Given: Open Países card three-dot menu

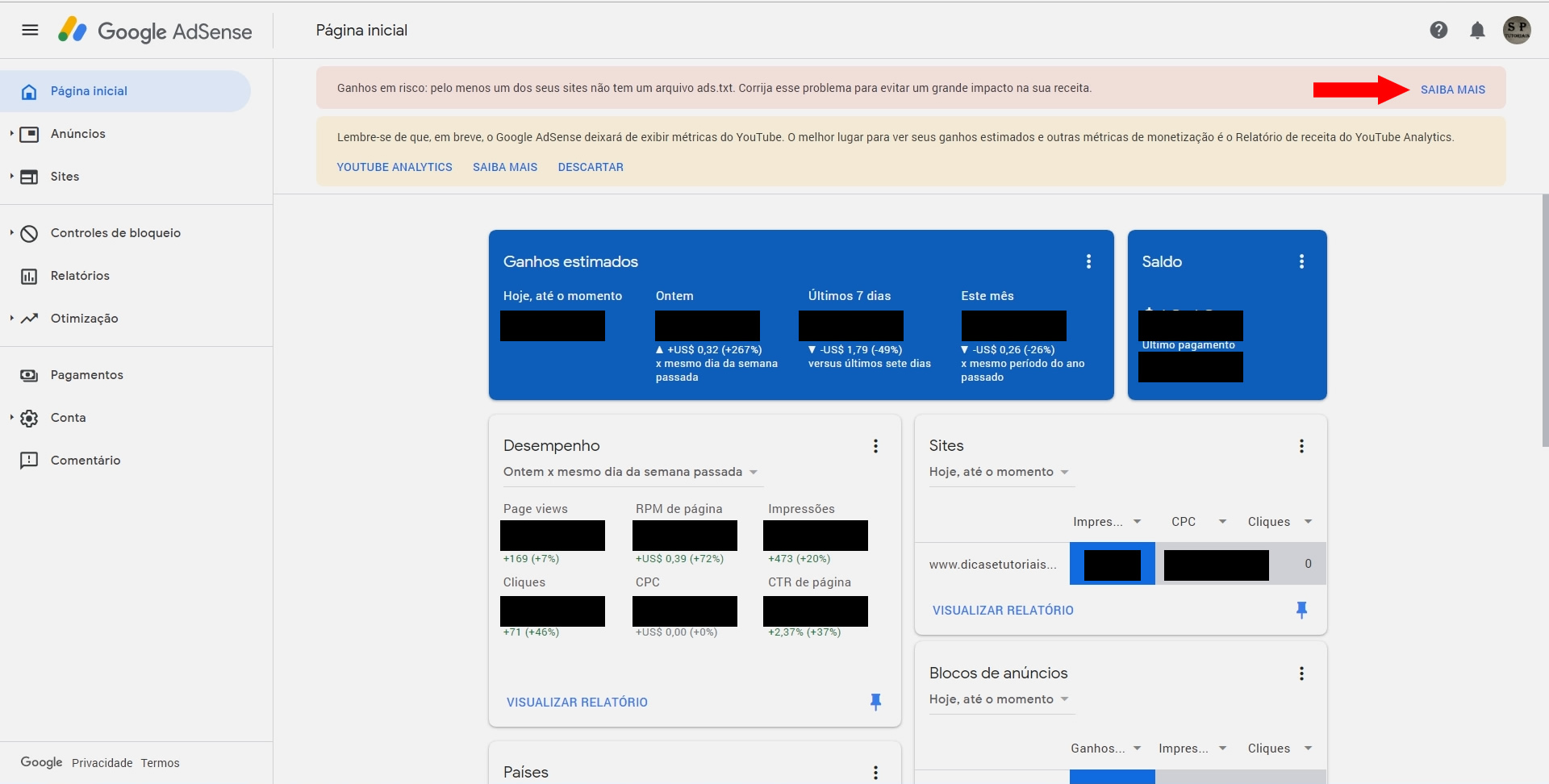Looking at the screenshot, I should click(875, 773).
